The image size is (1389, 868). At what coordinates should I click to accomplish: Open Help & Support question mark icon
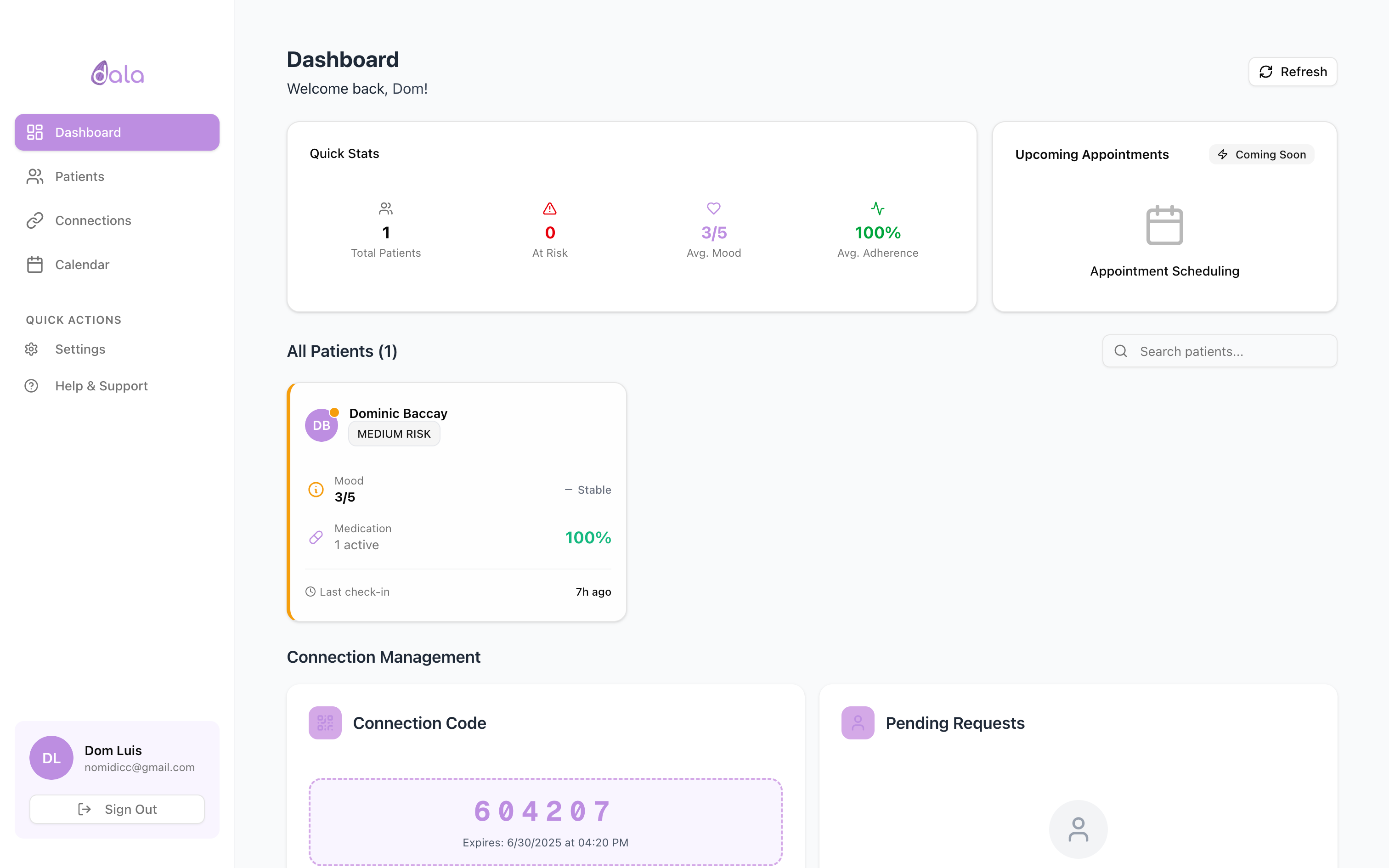[31, 386]
